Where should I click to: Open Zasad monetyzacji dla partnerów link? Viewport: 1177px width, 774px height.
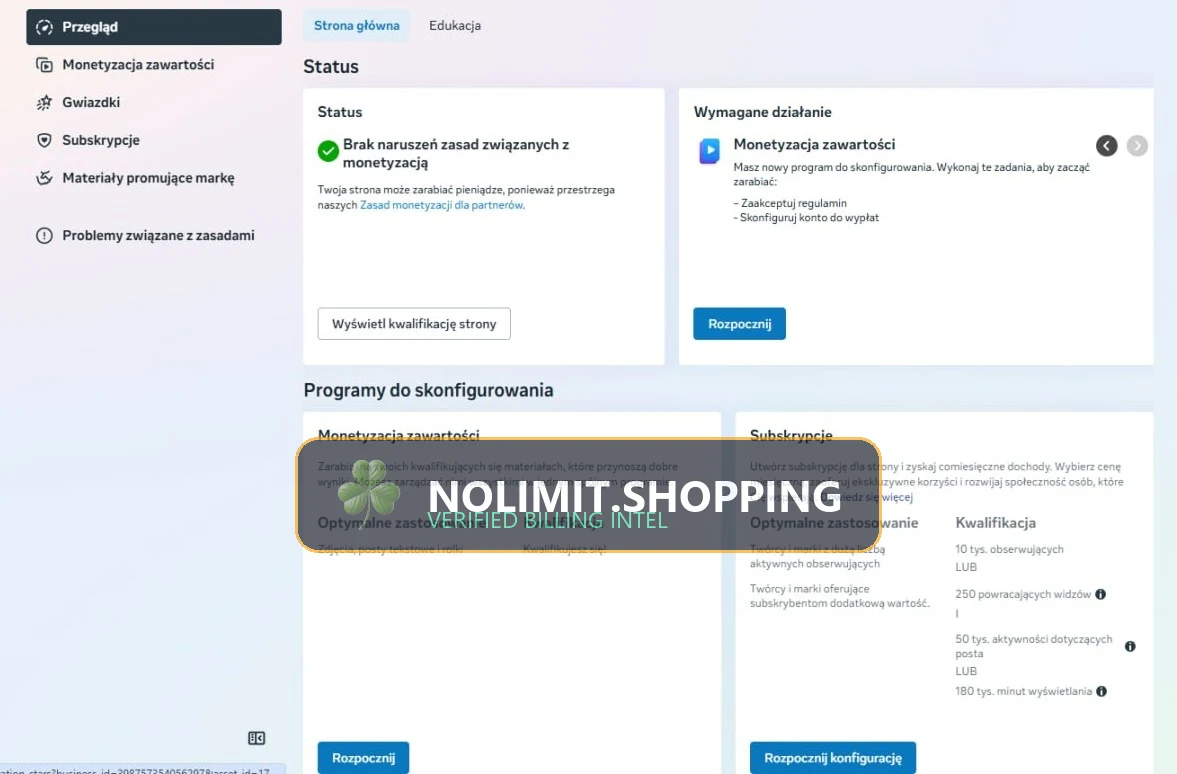[441, 205]
